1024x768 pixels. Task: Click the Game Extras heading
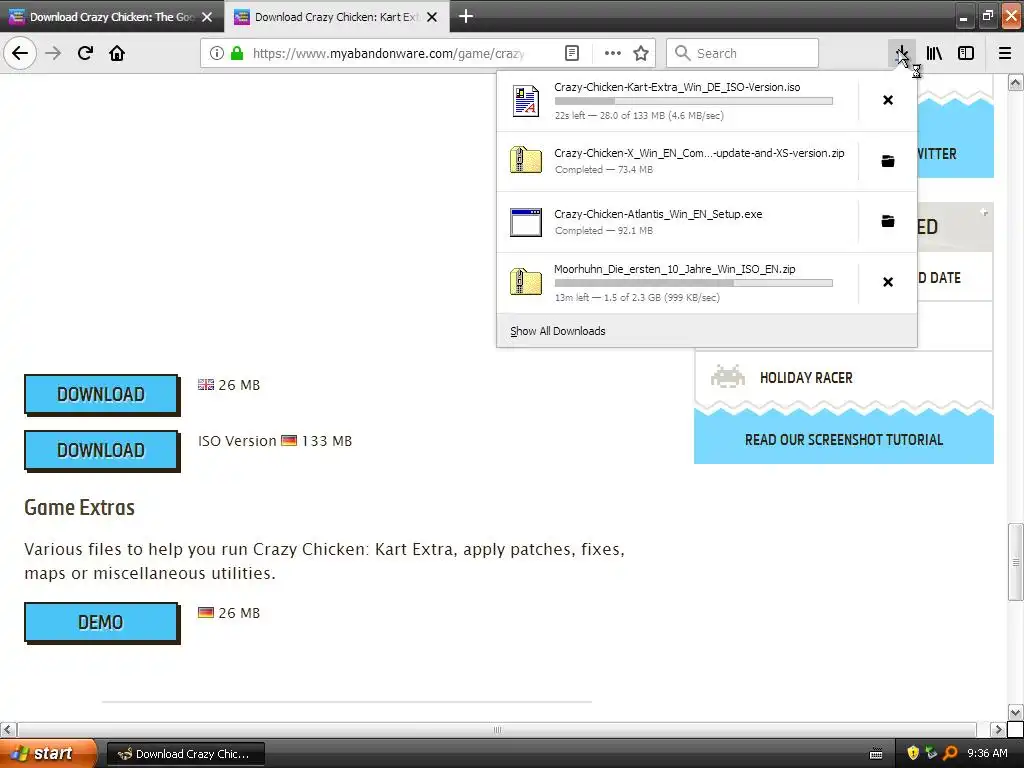coord(80,507)
